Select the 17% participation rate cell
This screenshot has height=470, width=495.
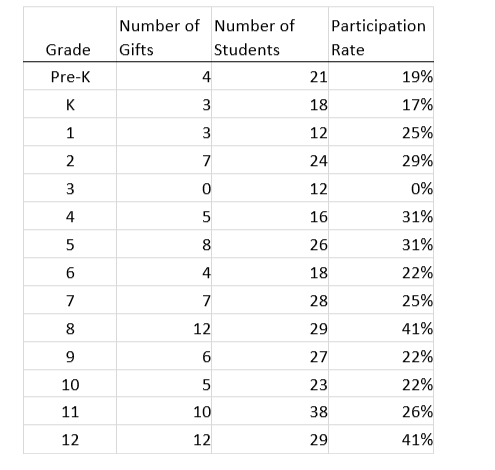(x=381, y=104)
